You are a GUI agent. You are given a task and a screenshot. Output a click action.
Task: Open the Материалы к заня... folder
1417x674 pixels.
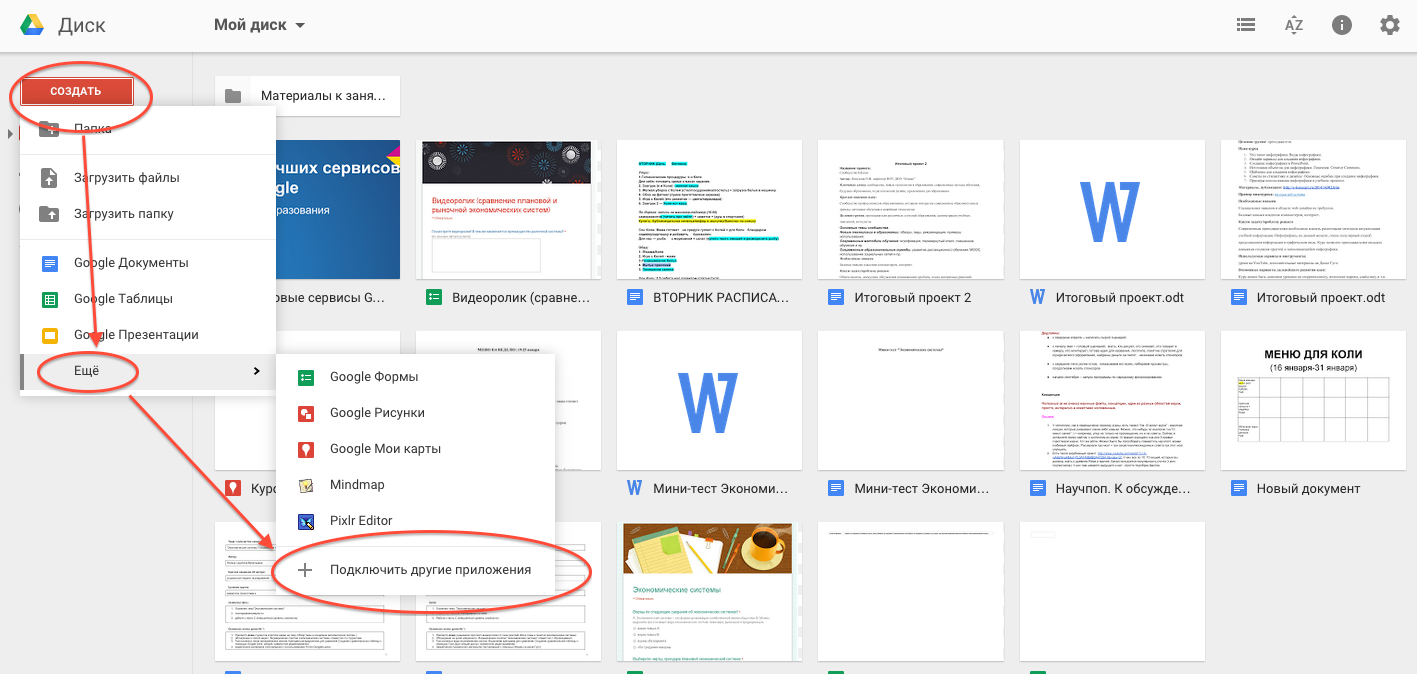click(x=307, y=96)
